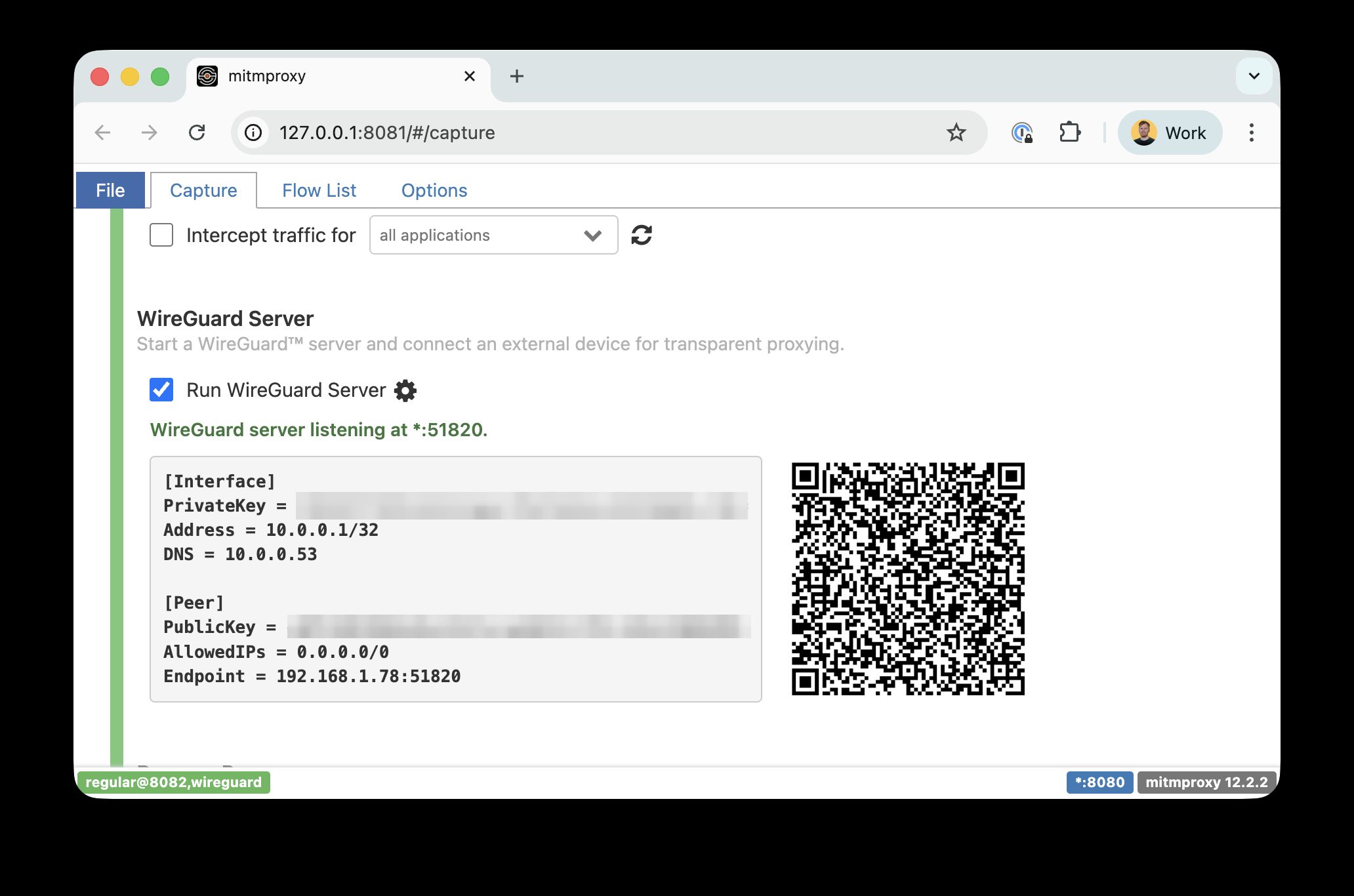
Task: Click the Endpoint 192.168.1.78:51820 line
Action: [312, 676]
